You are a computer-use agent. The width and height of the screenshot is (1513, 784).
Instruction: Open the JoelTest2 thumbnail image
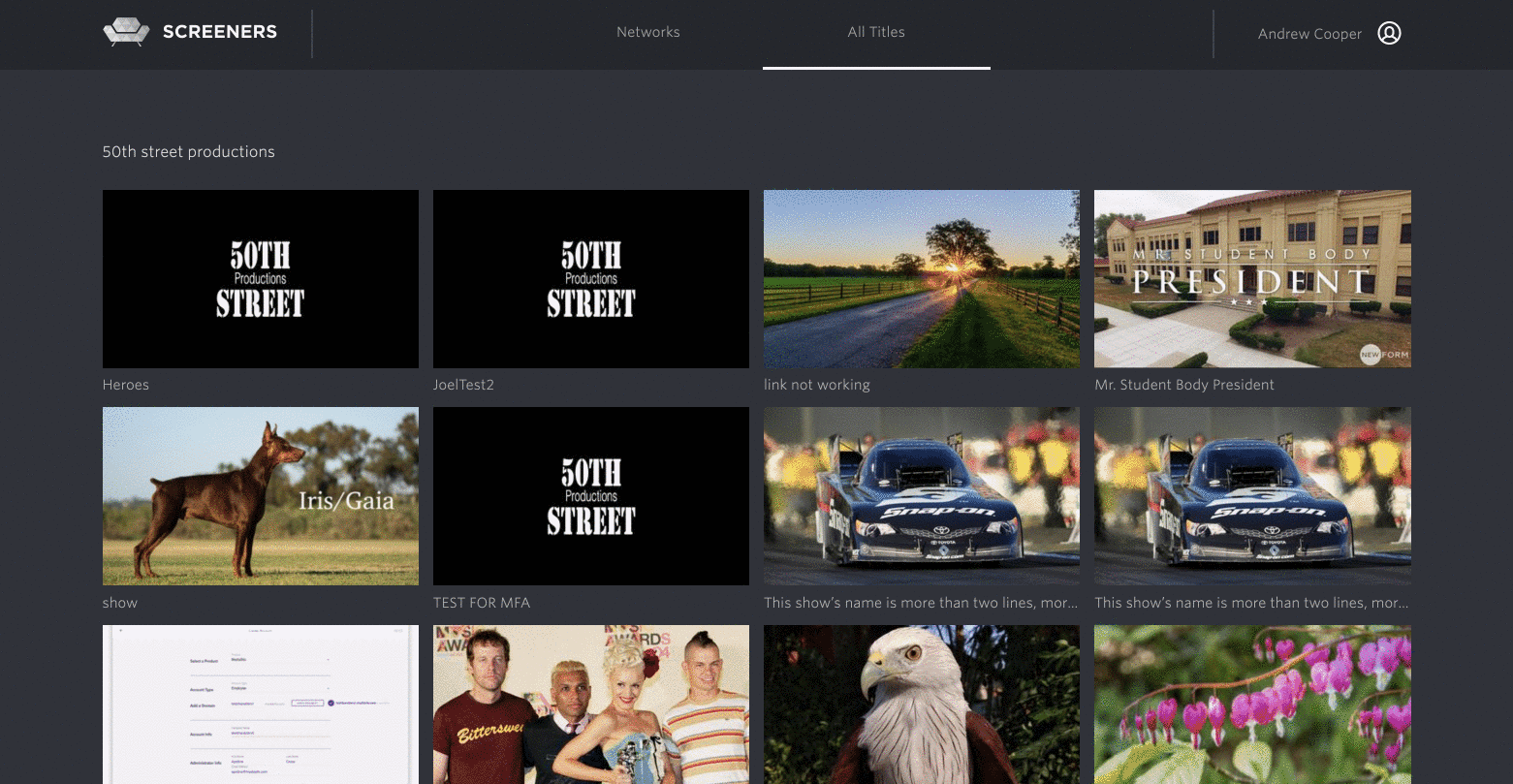click(590, 279)
